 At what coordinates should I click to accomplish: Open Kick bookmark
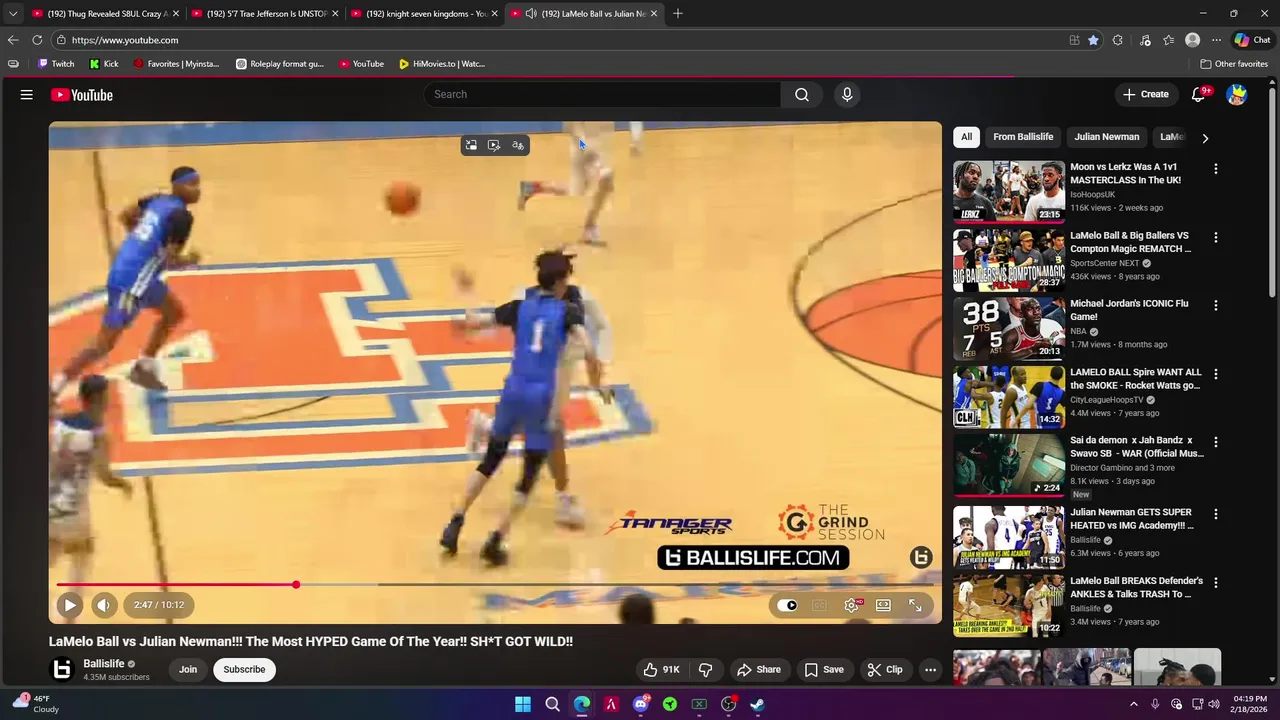[104, 64]
